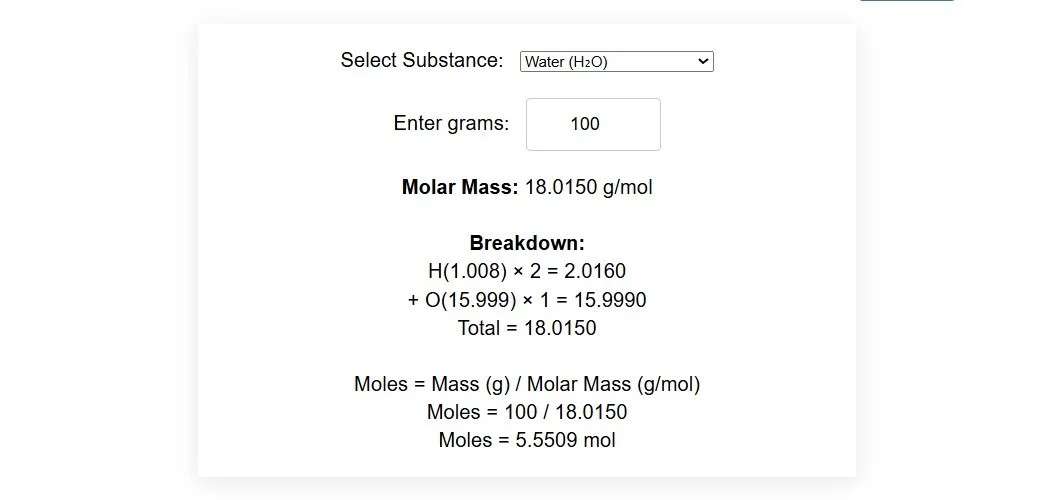Click the Breakdown heading
The height and width of the screenshot is (500, 1050).
tap(527, 243)
